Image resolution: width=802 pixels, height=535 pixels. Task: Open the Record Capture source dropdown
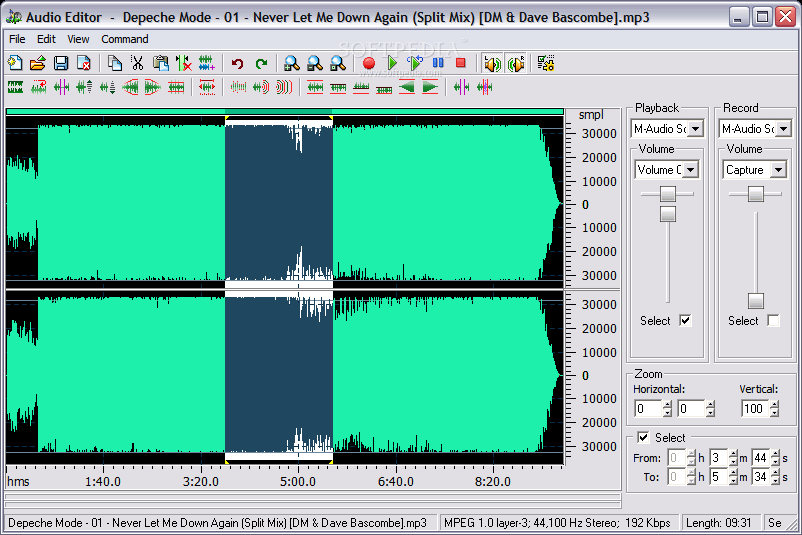coord(778,169)
